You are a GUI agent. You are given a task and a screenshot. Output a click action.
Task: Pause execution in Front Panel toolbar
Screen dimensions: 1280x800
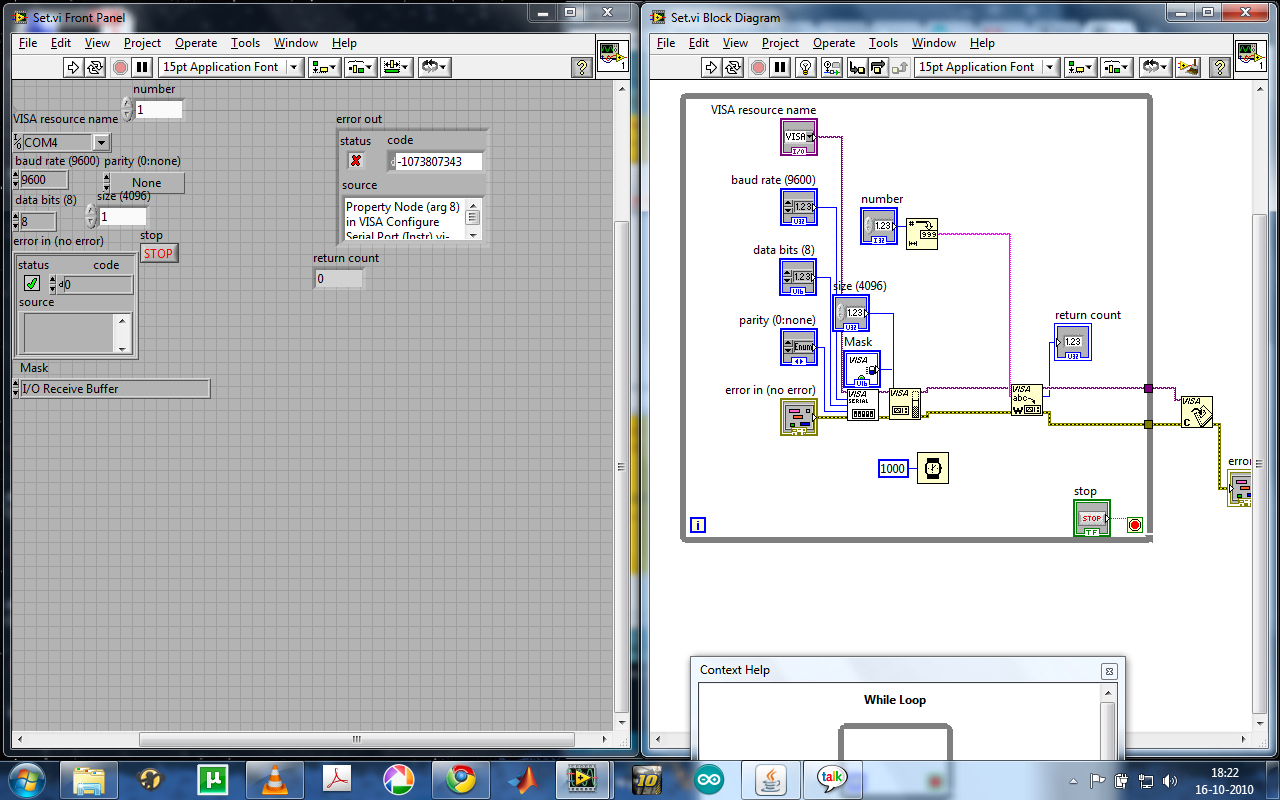click(x=143, y=67)
